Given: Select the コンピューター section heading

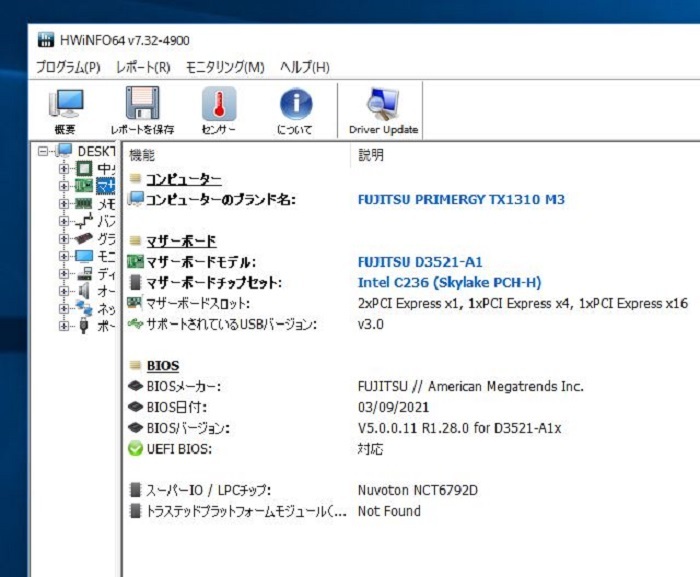Looking at the screenshot, I should click(184, 180).
